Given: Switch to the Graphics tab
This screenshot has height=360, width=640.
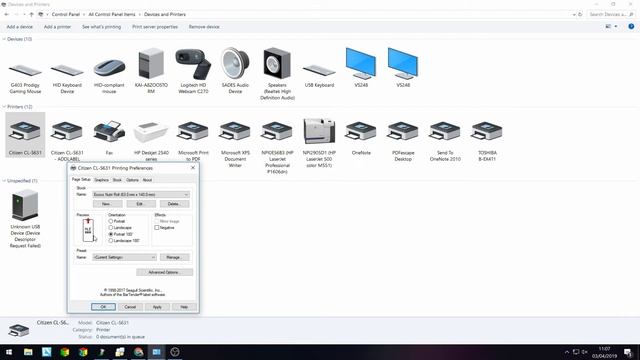Looking at the screenshot, I should pos(101,180).
